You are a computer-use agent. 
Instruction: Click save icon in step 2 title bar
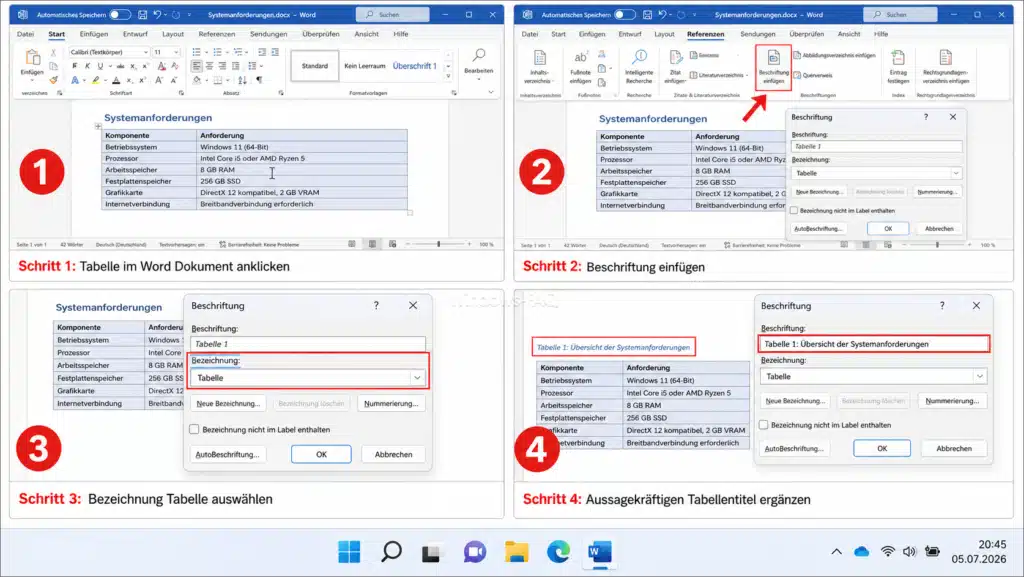[647, 14]
